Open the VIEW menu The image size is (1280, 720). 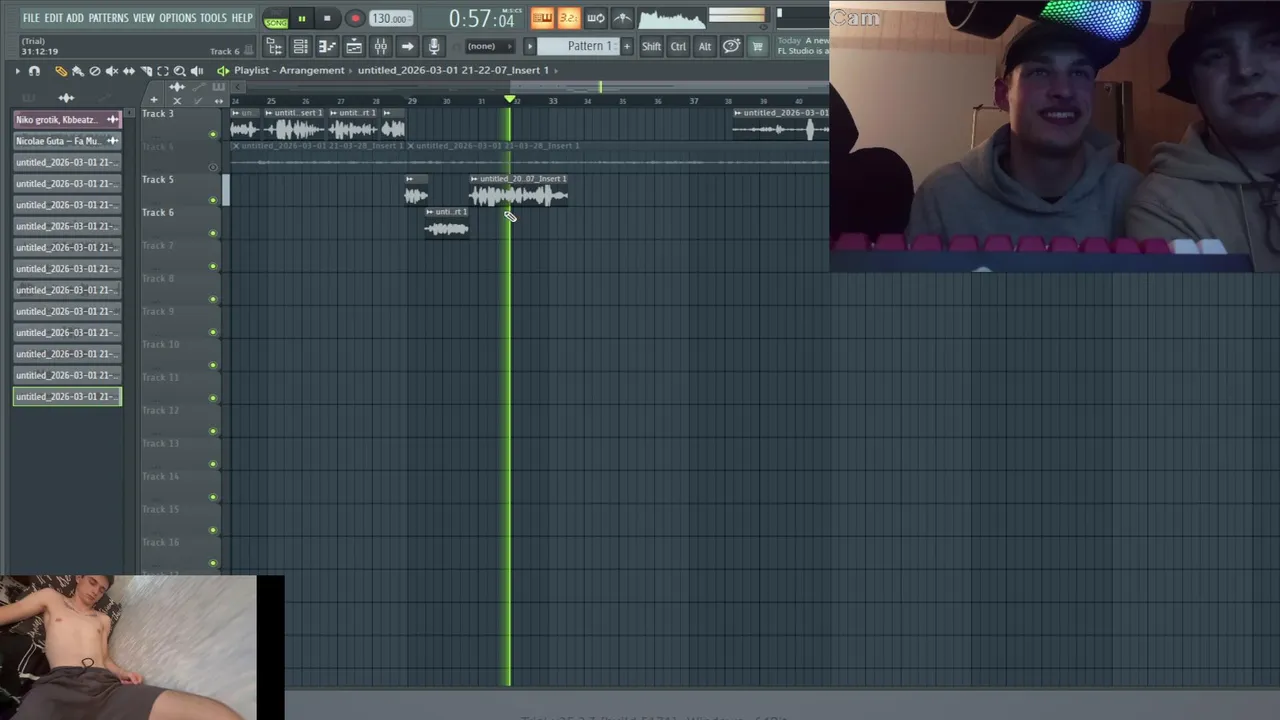coord(144,18)
